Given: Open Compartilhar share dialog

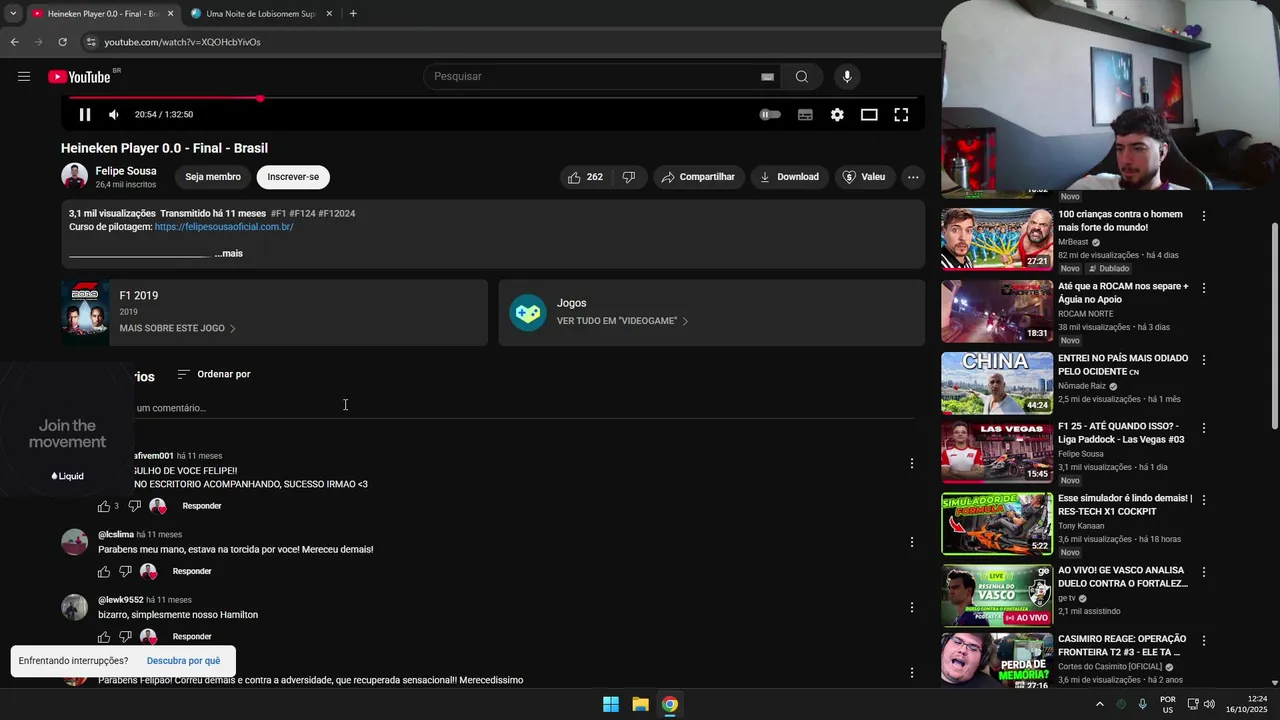Looking at the screenshot, I should coord(699,177).
